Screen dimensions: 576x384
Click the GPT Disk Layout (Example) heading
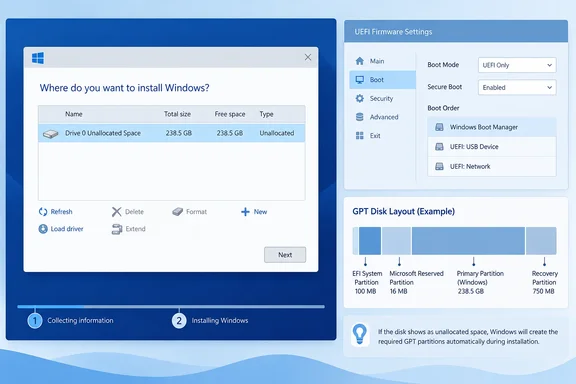[403, 211]
